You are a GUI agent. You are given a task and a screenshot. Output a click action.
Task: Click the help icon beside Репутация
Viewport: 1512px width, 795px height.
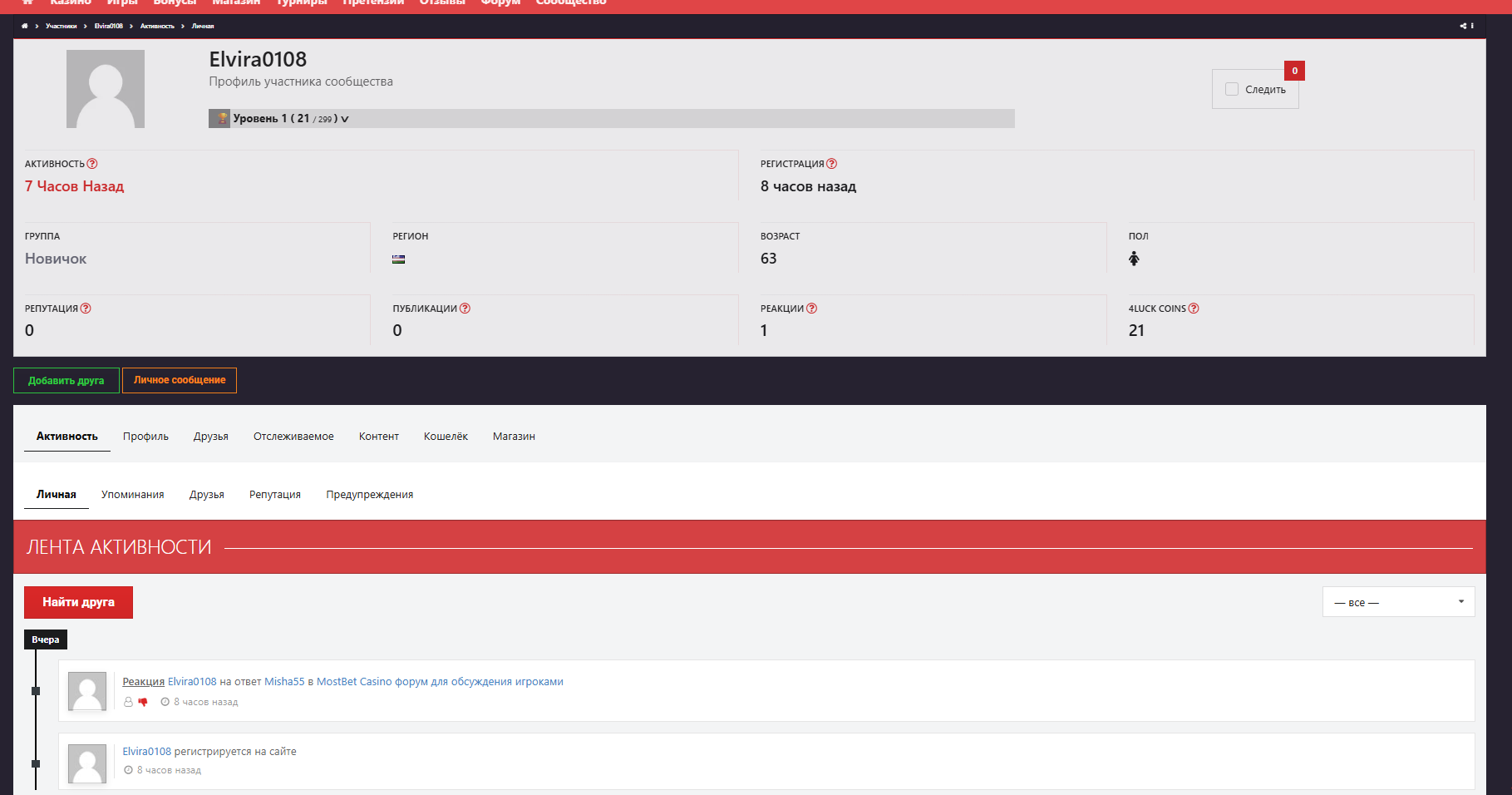86,309
